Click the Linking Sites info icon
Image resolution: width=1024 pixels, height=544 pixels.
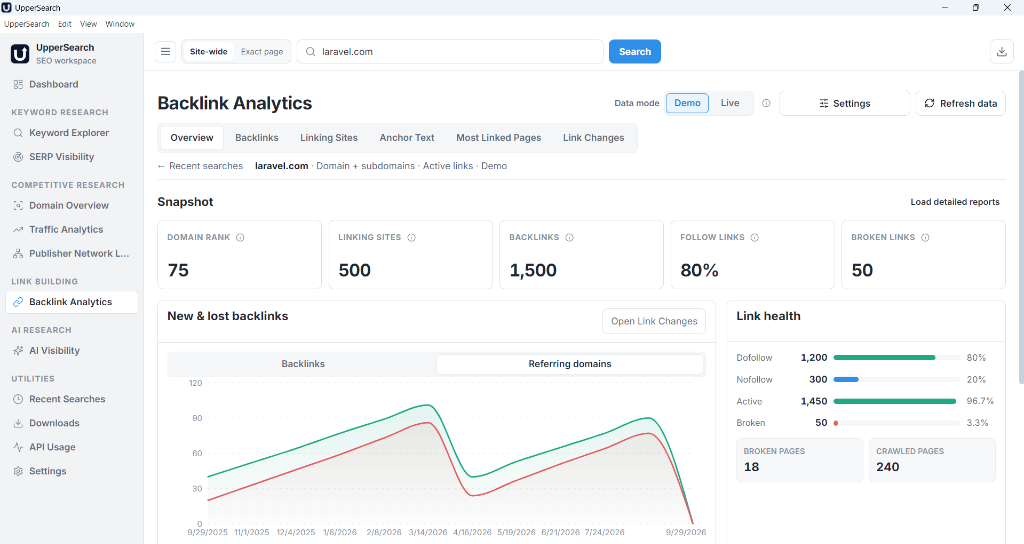411,238
